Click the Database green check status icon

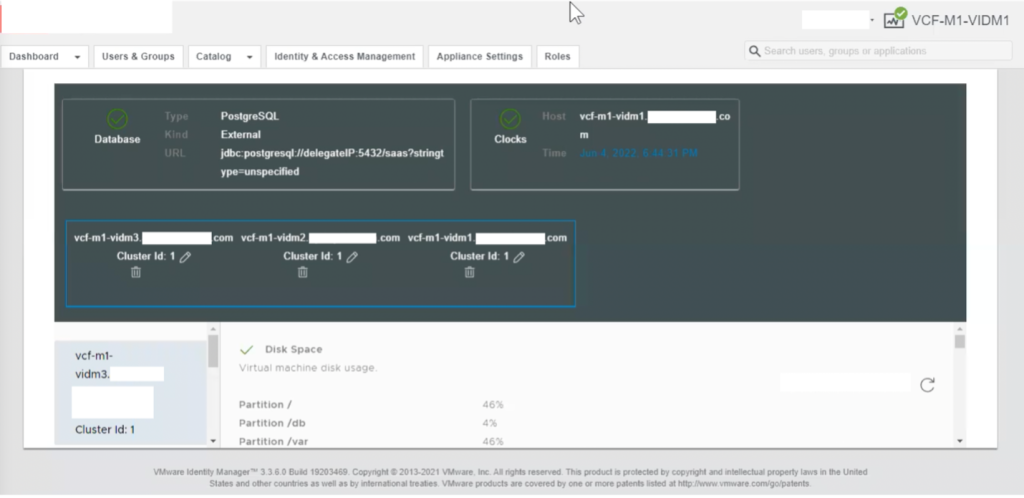[117, 119]
